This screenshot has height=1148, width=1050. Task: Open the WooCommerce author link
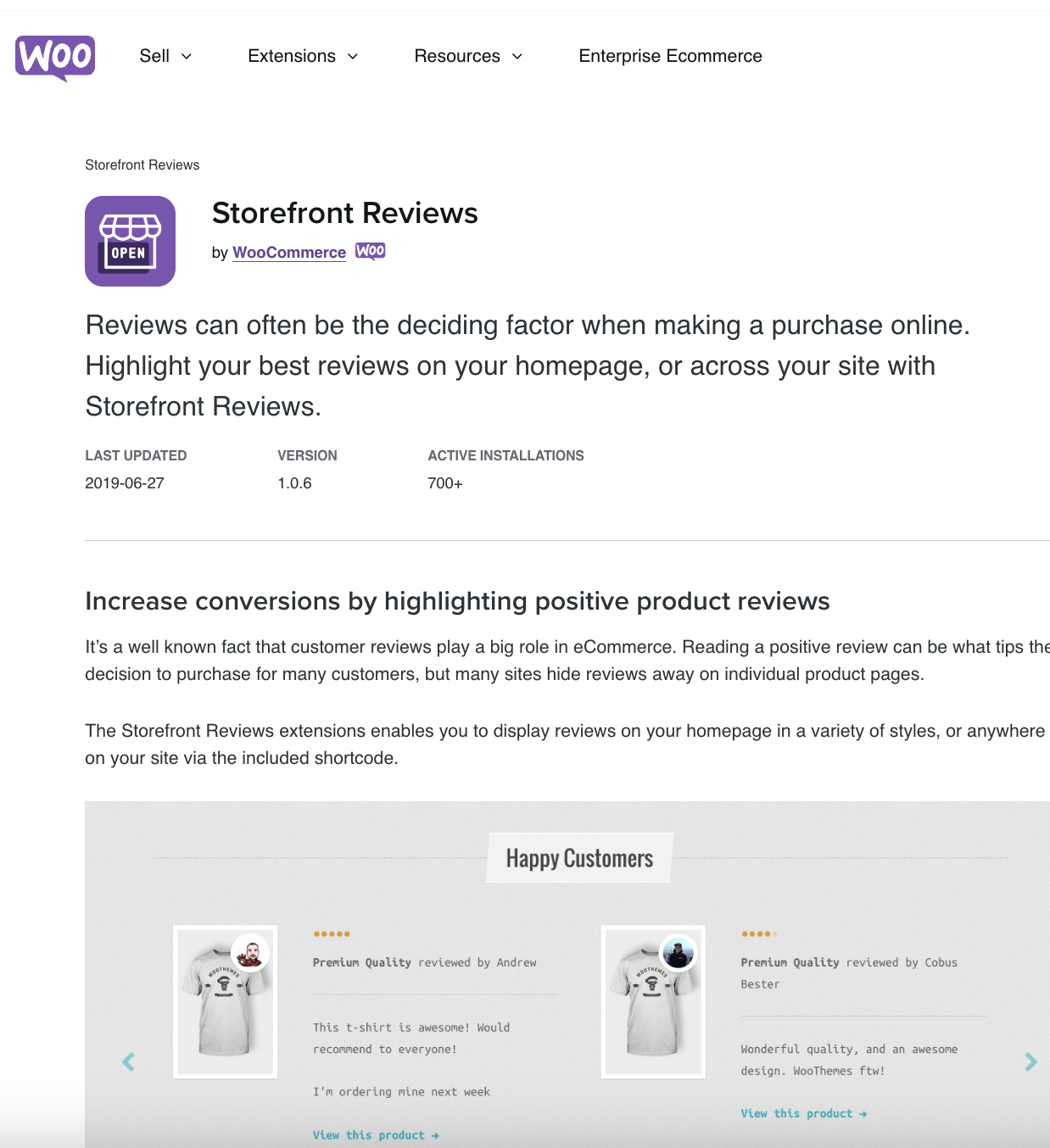tap(288, 252)
